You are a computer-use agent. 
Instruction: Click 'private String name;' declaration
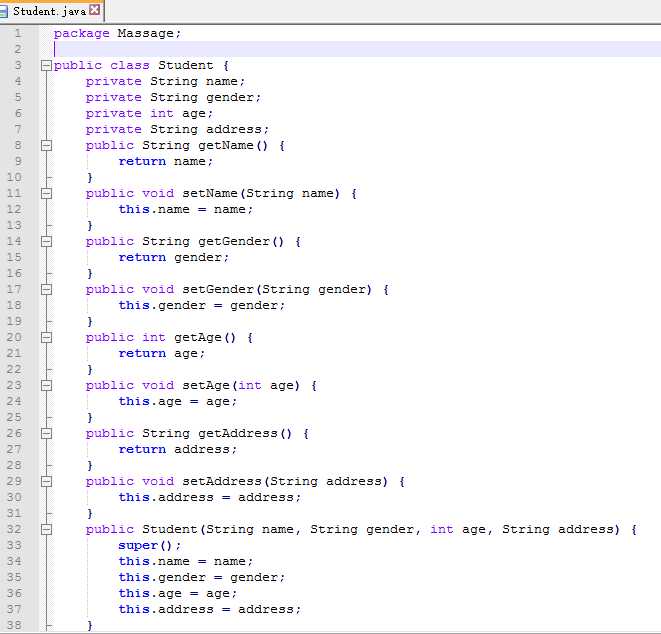(165, 81)
